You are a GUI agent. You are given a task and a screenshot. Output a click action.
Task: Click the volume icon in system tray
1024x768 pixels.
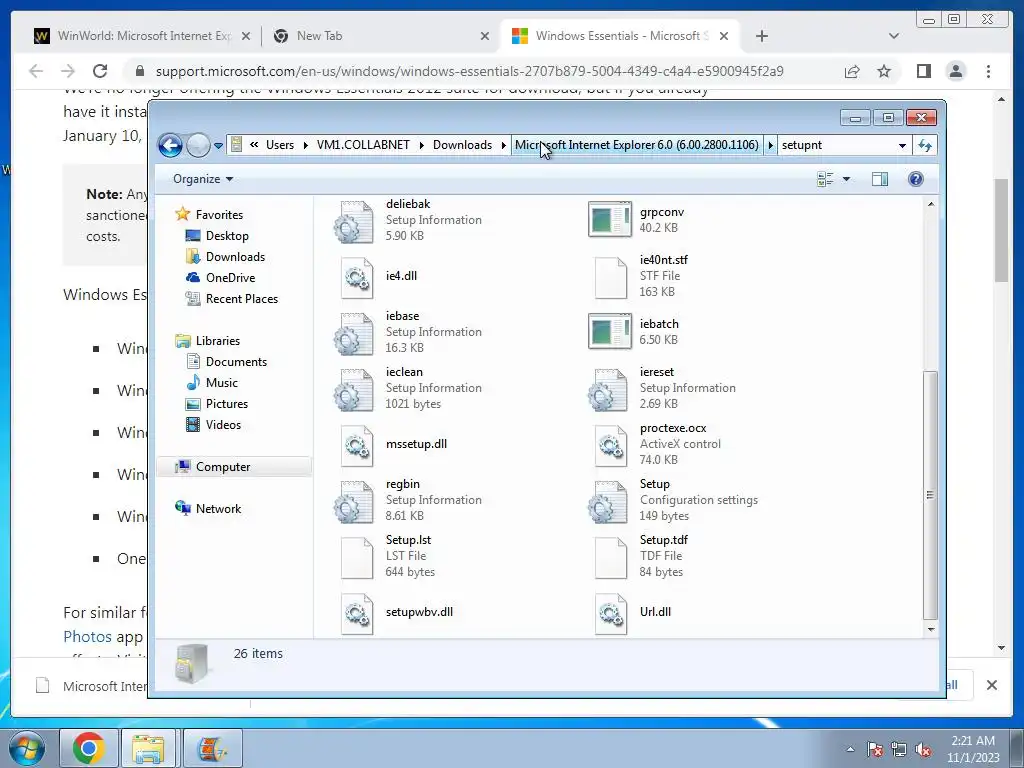tap(923, 750)
